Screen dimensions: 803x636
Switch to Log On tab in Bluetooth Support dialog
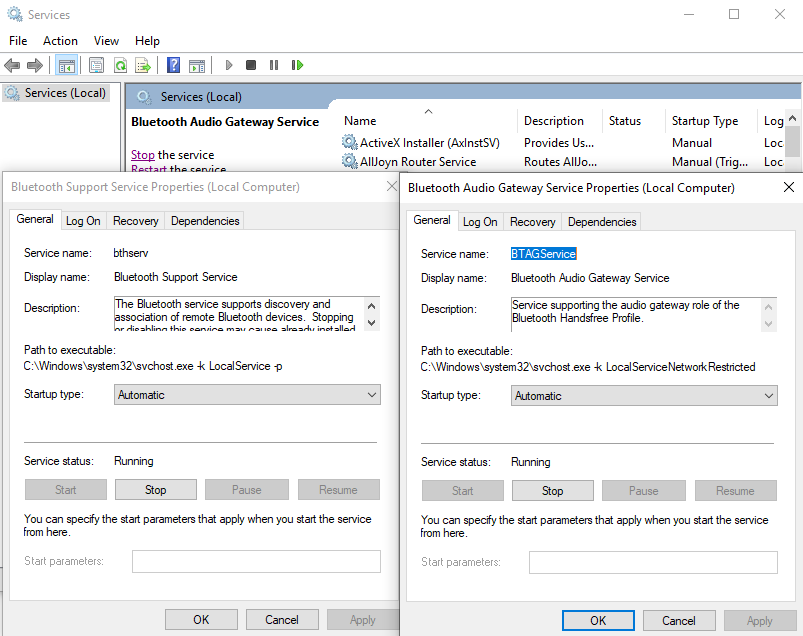(83, 221)
